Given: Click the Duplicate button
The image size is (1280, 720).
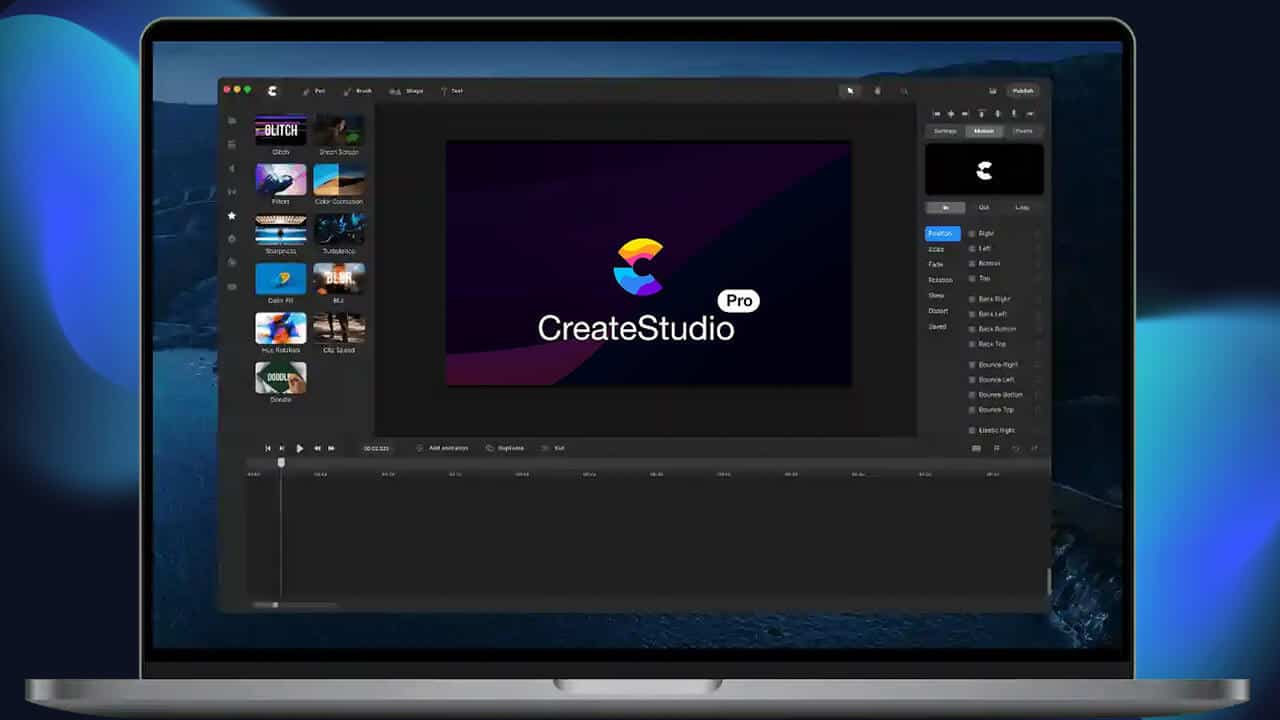Looking at the screenshot, I should [505, 448].
